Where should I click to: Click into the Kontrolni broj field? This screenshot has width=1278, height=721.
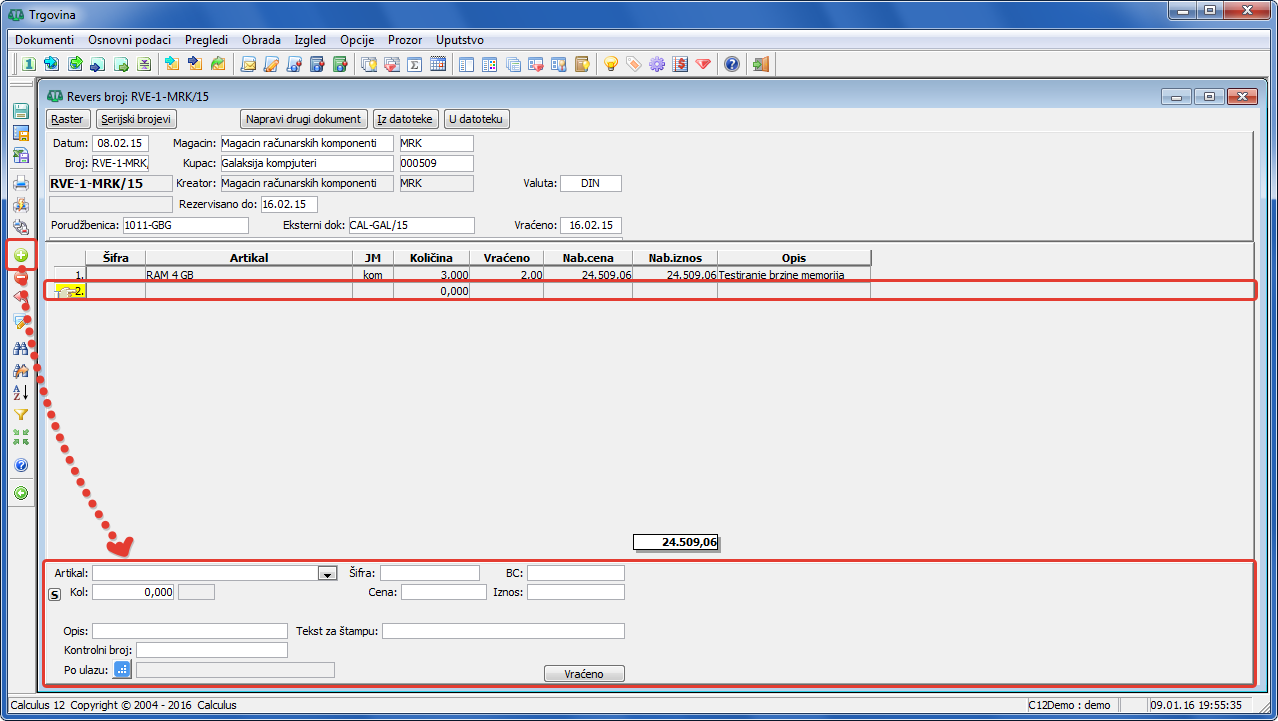coord(212,650)
